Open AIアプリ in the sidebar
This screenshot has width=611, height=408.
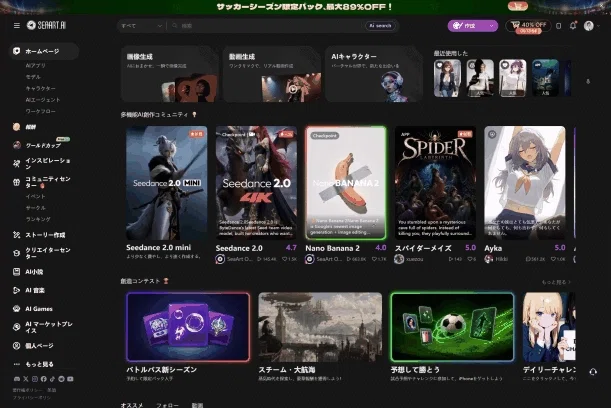pos(36,65)
